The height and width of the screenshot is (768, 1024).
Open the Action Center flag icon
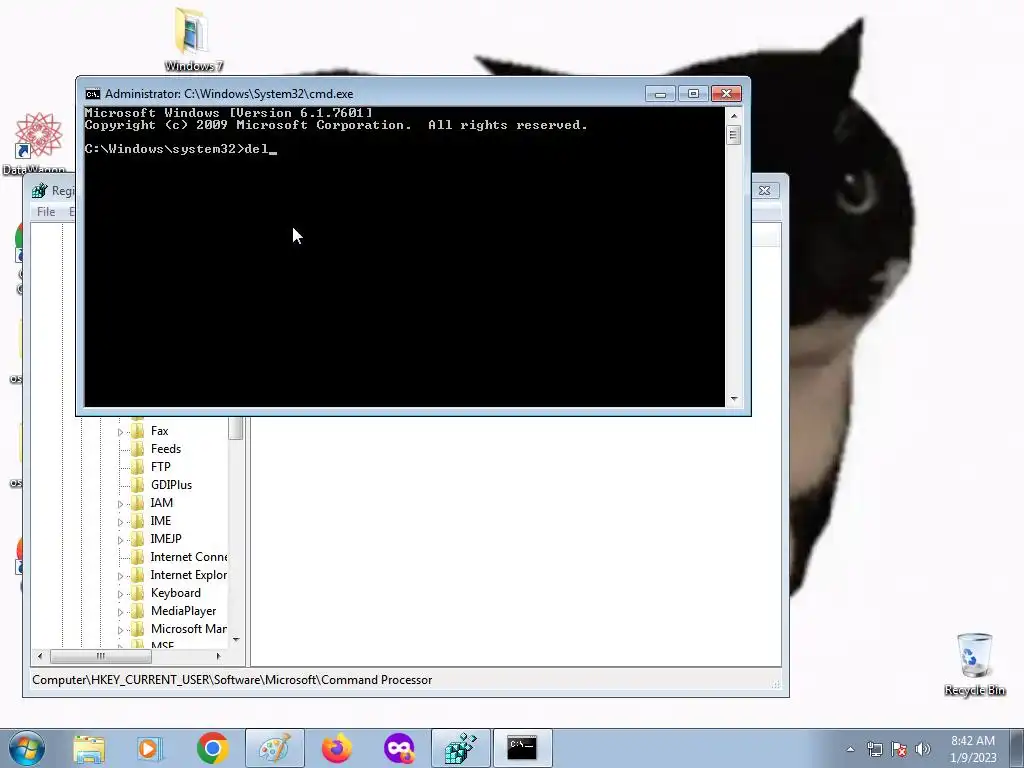click(899, 749)
